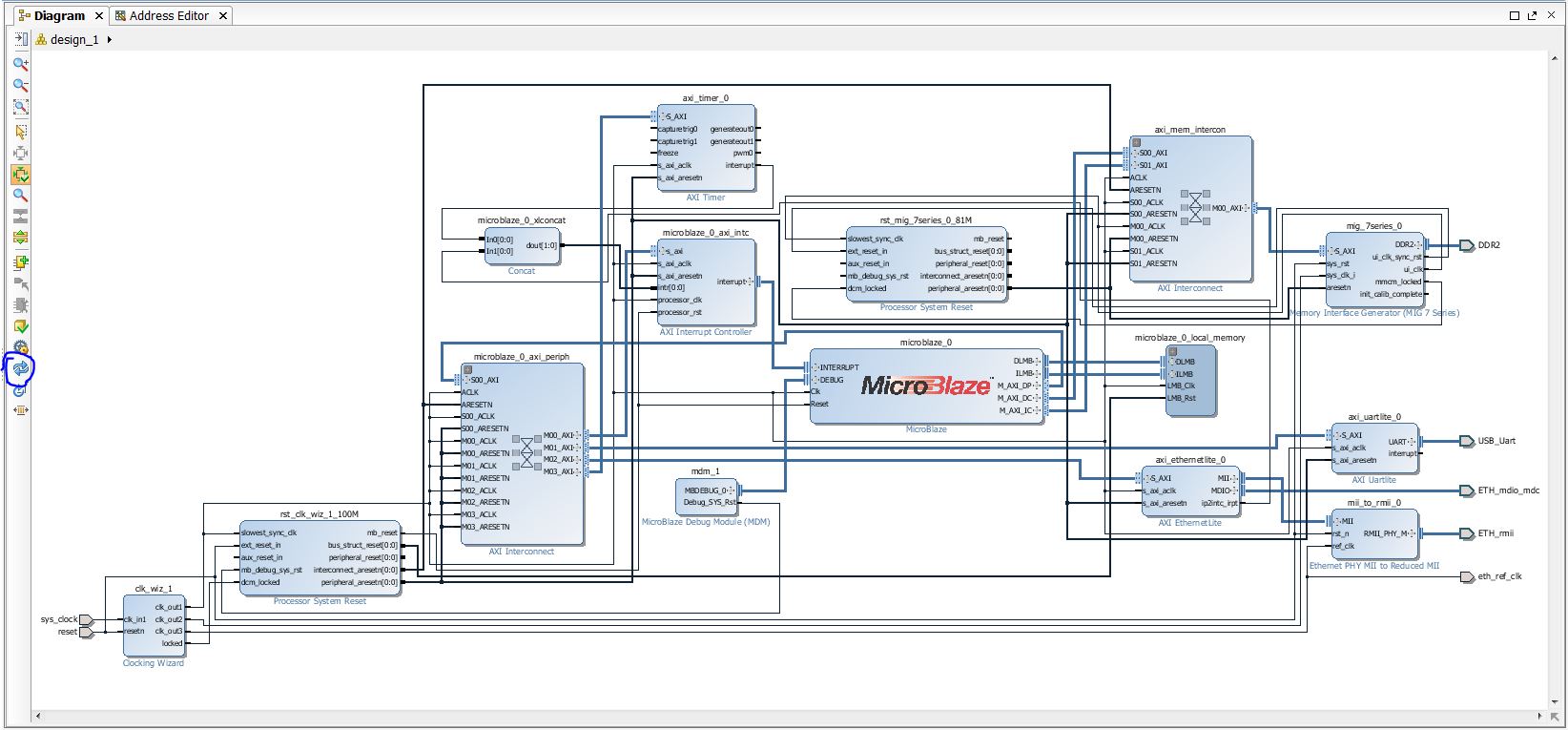Expand the UART interface on axi_uartlite_0

pos(1413,442)
